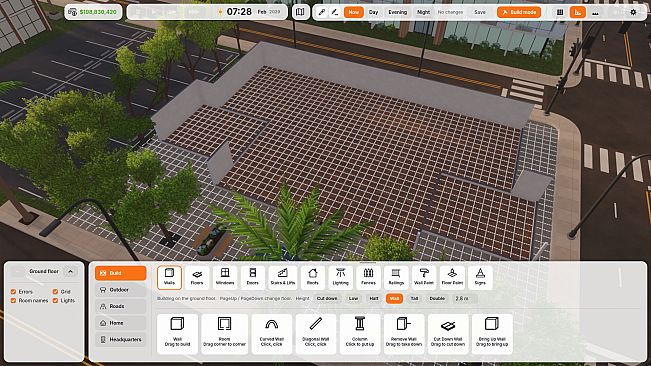The height and width of the screenshot is (366, 651).
Task: Set wall height to Half
Action: [374, 298]
